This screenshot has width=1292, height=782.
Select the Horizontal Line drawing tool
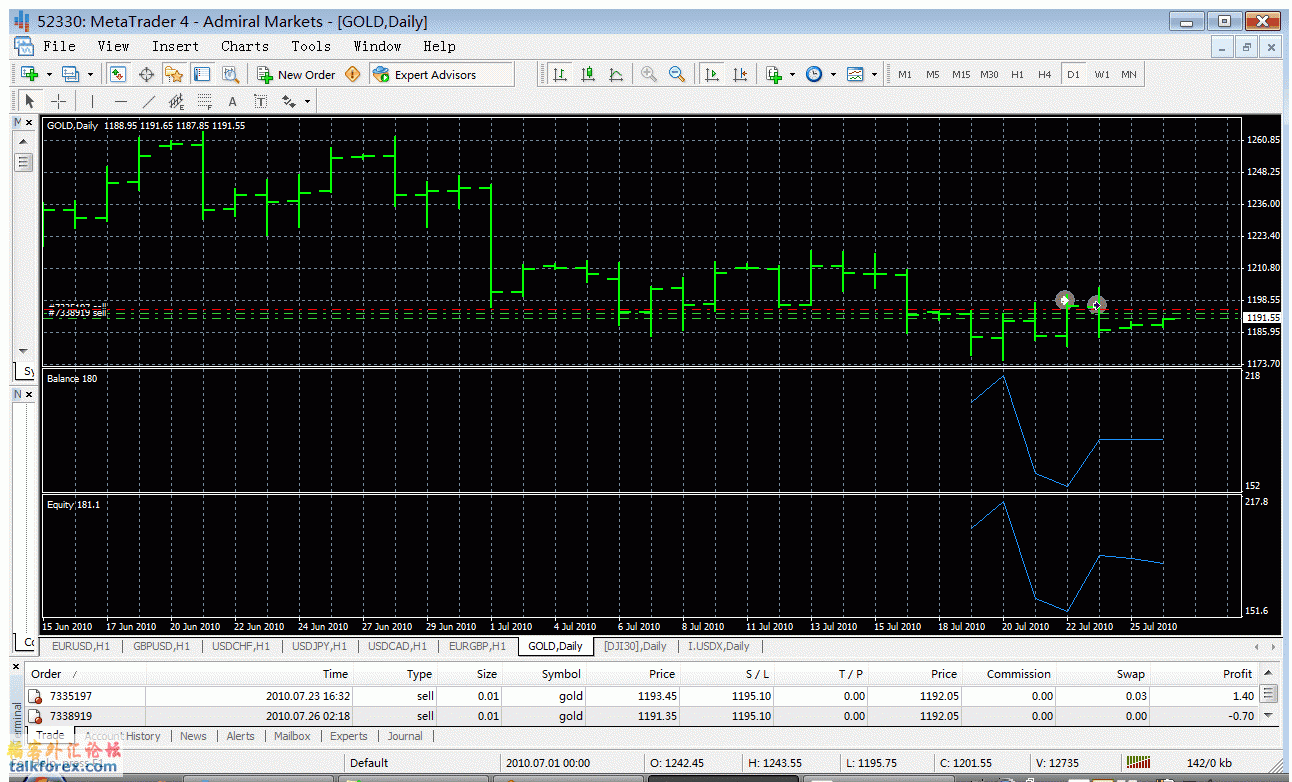point(121,101)
